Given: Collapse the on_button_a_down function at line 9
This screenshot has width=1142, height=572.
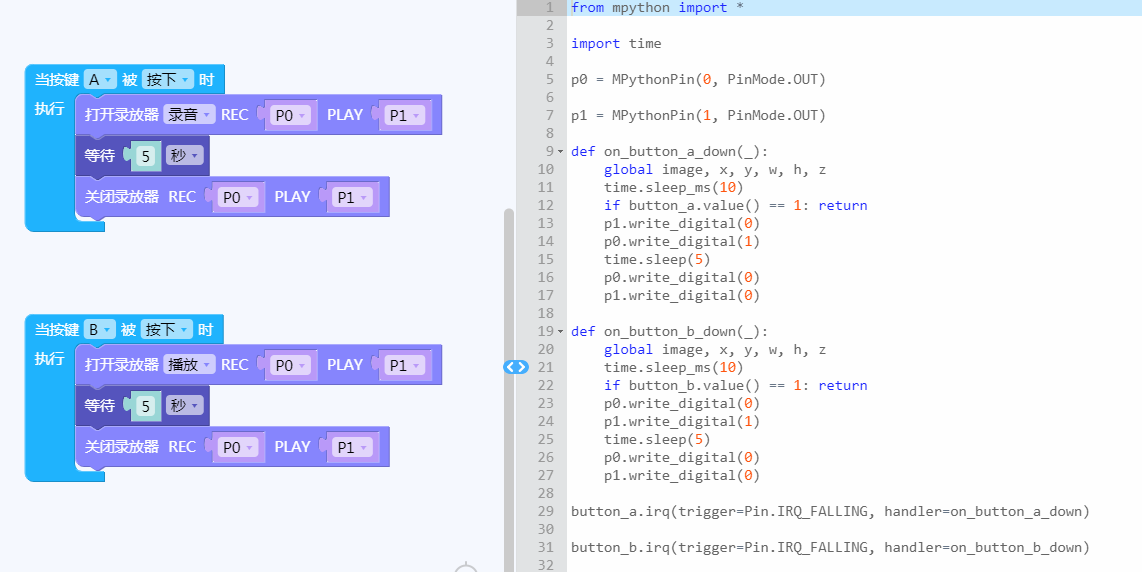Looking at the screenshot, I should point(561,152).
